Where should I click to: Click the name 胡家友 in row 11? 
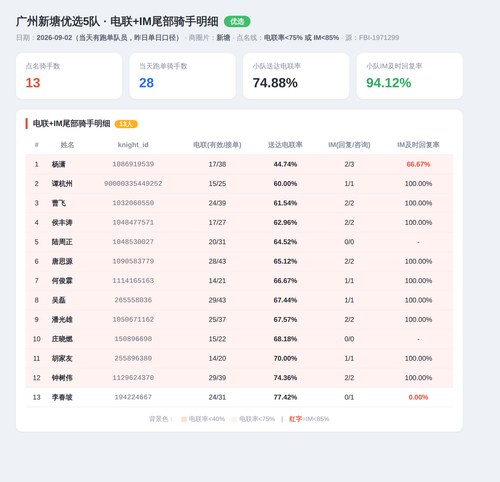pyautogui.click(x=62, y=359)
